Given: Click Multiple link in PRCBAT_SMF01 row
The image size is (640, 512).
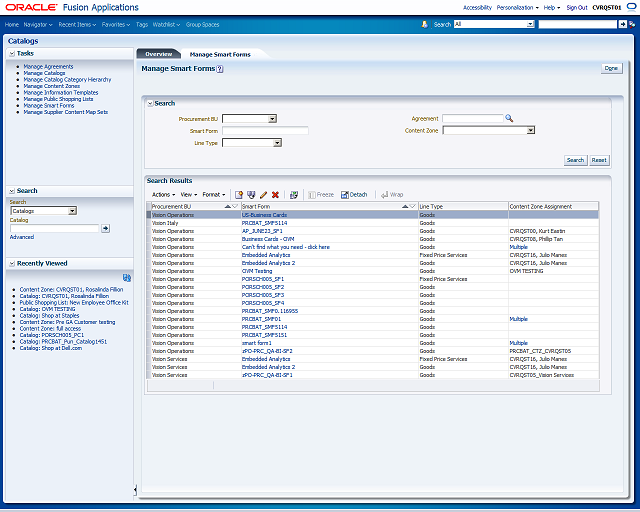Looking at the screenshot, I should [518, 319].
